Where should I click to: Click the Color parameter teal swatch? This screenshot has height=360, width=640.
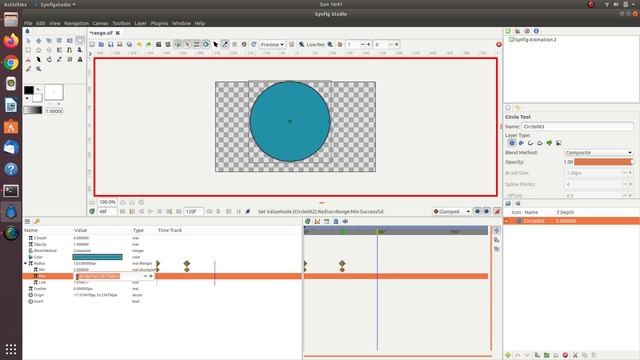[x=98, y=257]
